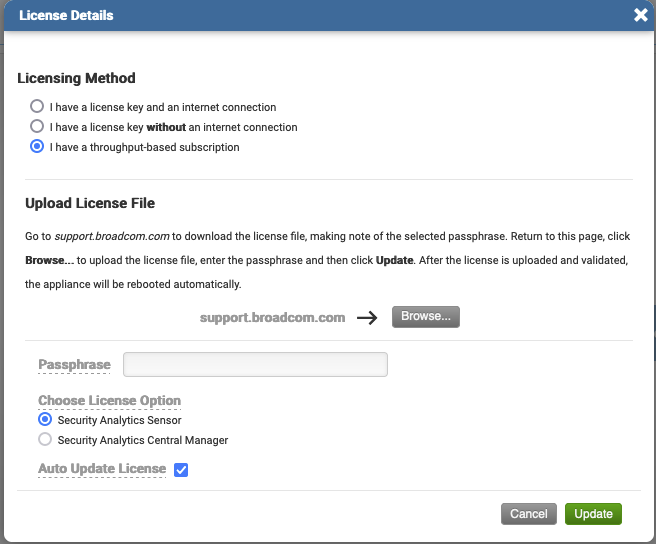Click the Auto Update License label

[102, 469]
